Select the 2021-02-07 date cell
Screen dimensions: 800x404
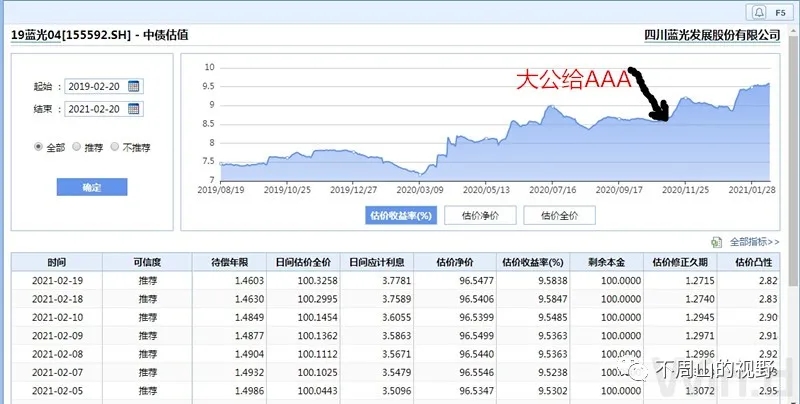57,372
